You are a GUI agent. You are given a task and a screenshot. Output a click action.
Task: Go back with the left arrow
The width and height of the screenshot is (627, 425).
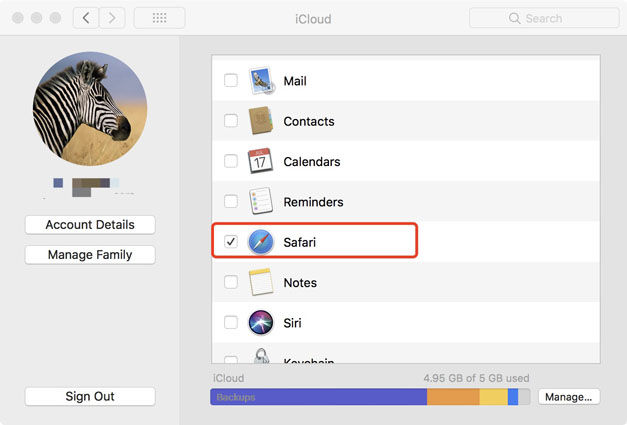pyautogui.click(x=86, y=18)
